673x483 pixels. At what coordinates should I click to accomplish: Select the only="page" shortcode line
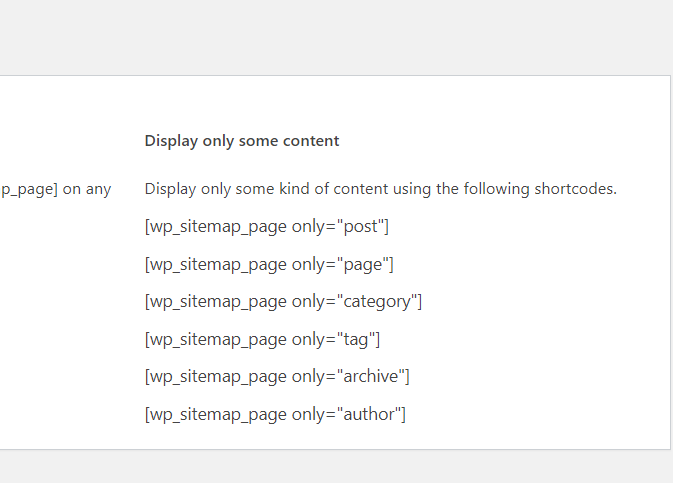coord(269,264)
